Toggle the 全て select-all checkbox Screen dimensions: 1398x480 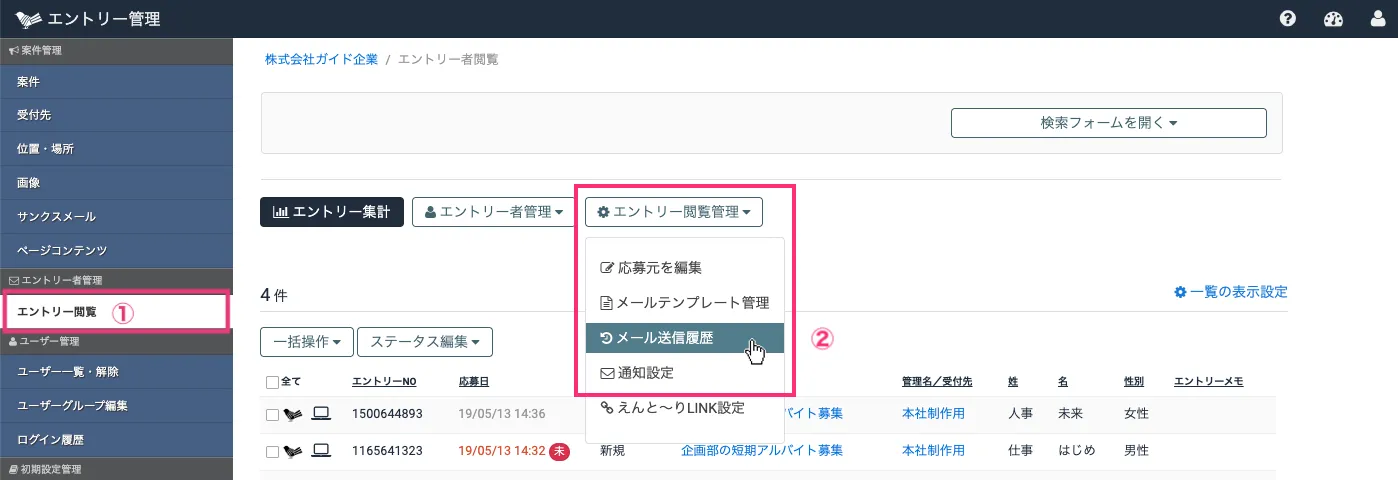click(273, 382)
